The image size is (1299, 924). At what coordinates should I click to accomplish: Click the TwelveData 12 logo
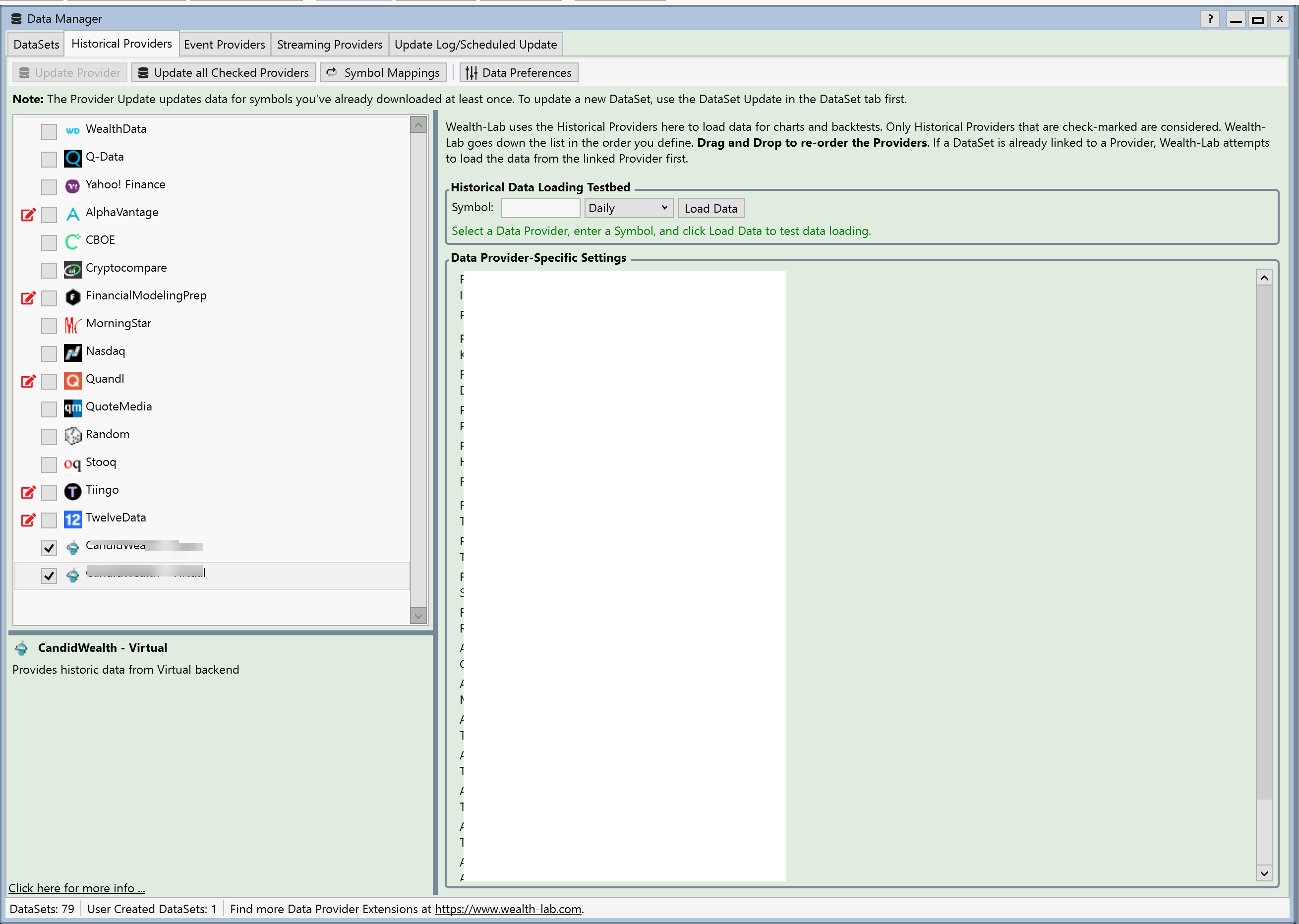(x=72, y=520)
